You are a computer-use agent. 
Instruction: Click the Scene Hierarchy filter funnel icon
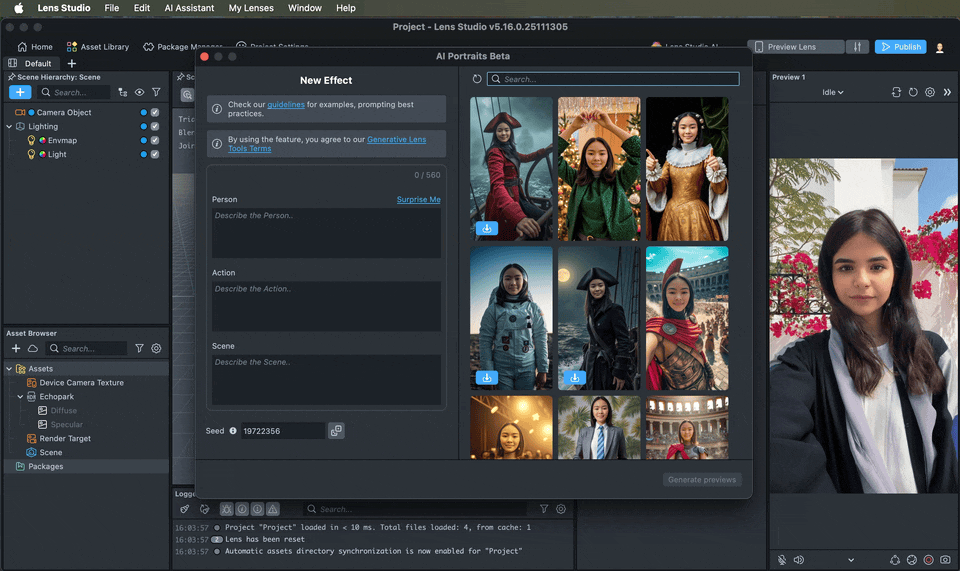[156, 92]
